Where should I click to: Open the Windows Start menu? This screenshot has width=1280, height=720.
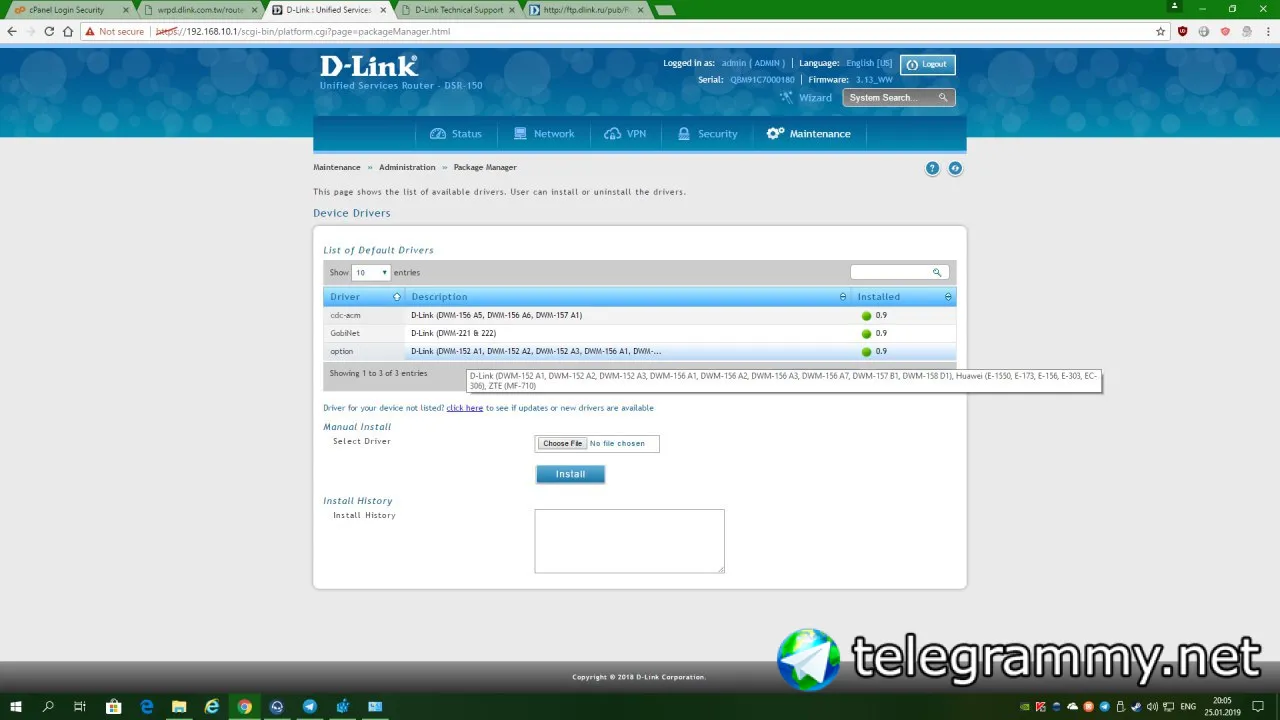click(16, 706)
